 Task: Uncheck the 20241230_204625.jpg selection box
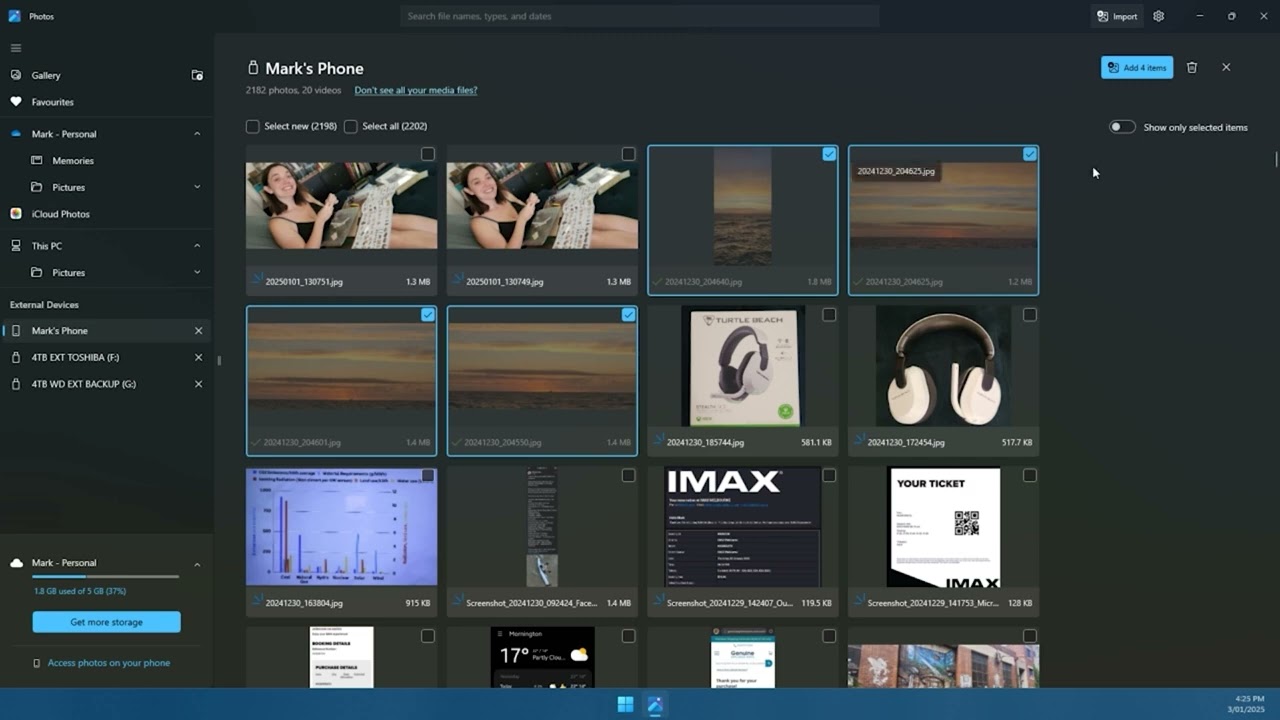[1030, 154]
